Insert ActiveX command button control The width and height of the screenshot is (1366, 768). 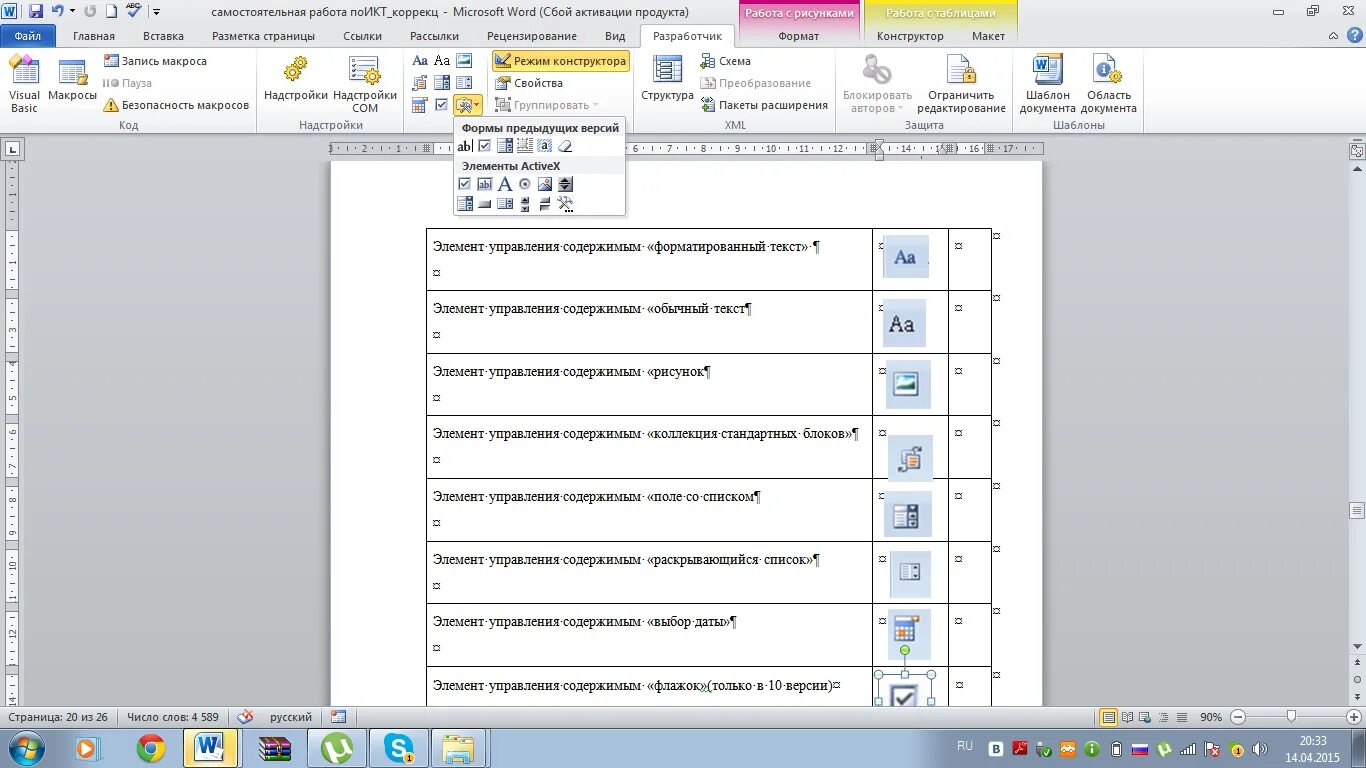(x=485, y=204)
